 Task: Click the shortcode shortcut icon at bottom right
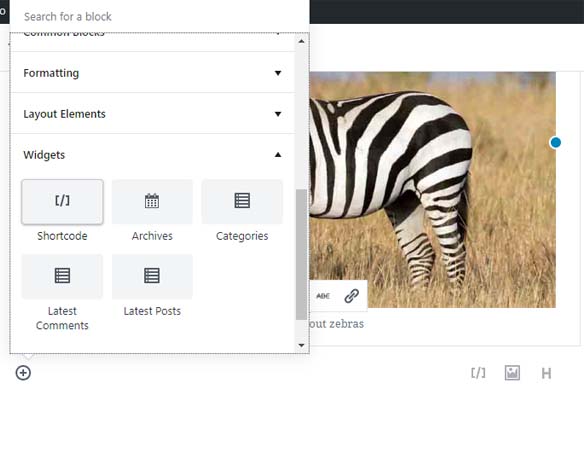(x=478, y=373)
